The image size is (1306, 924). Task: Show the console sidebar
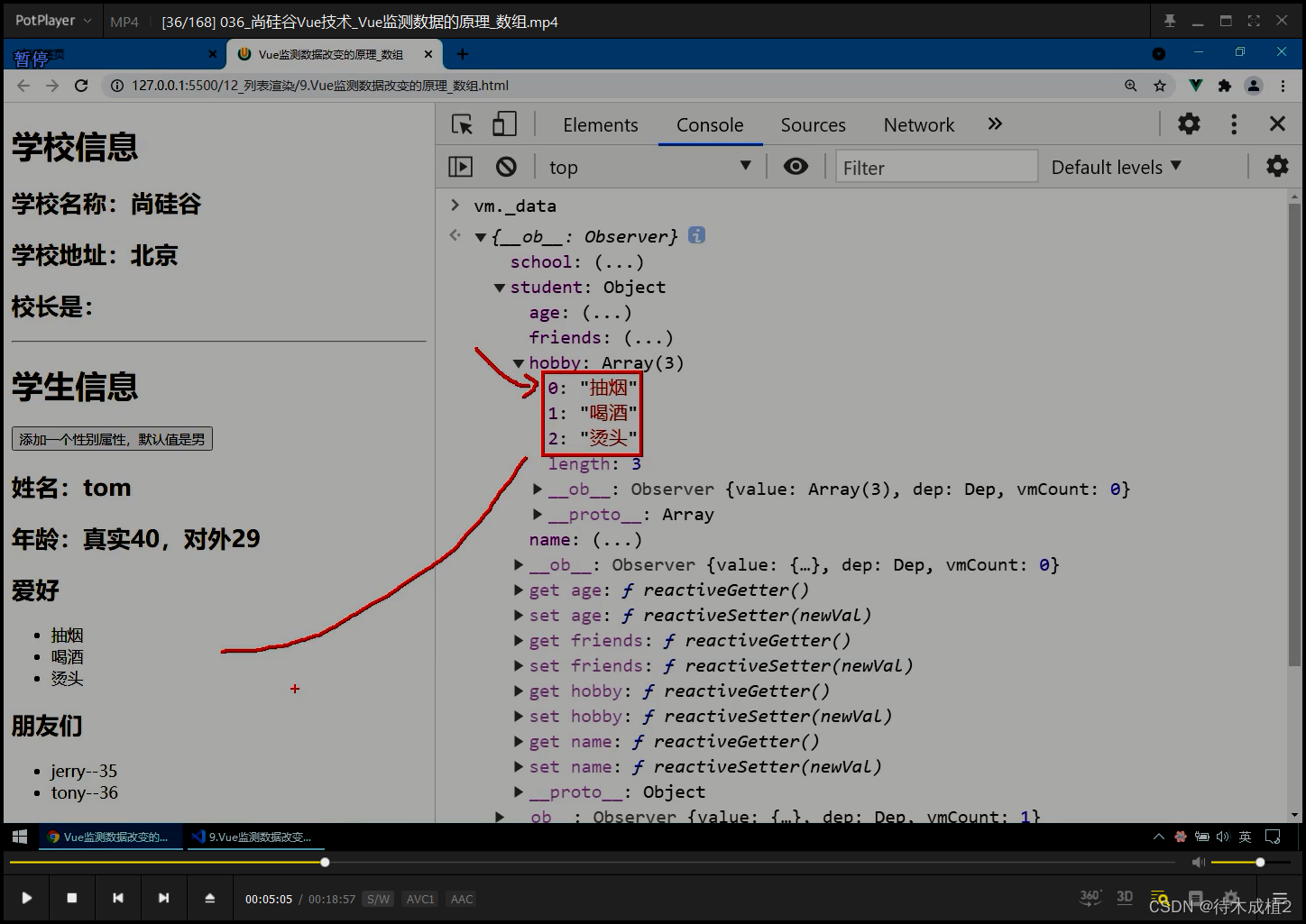(460, 167)
